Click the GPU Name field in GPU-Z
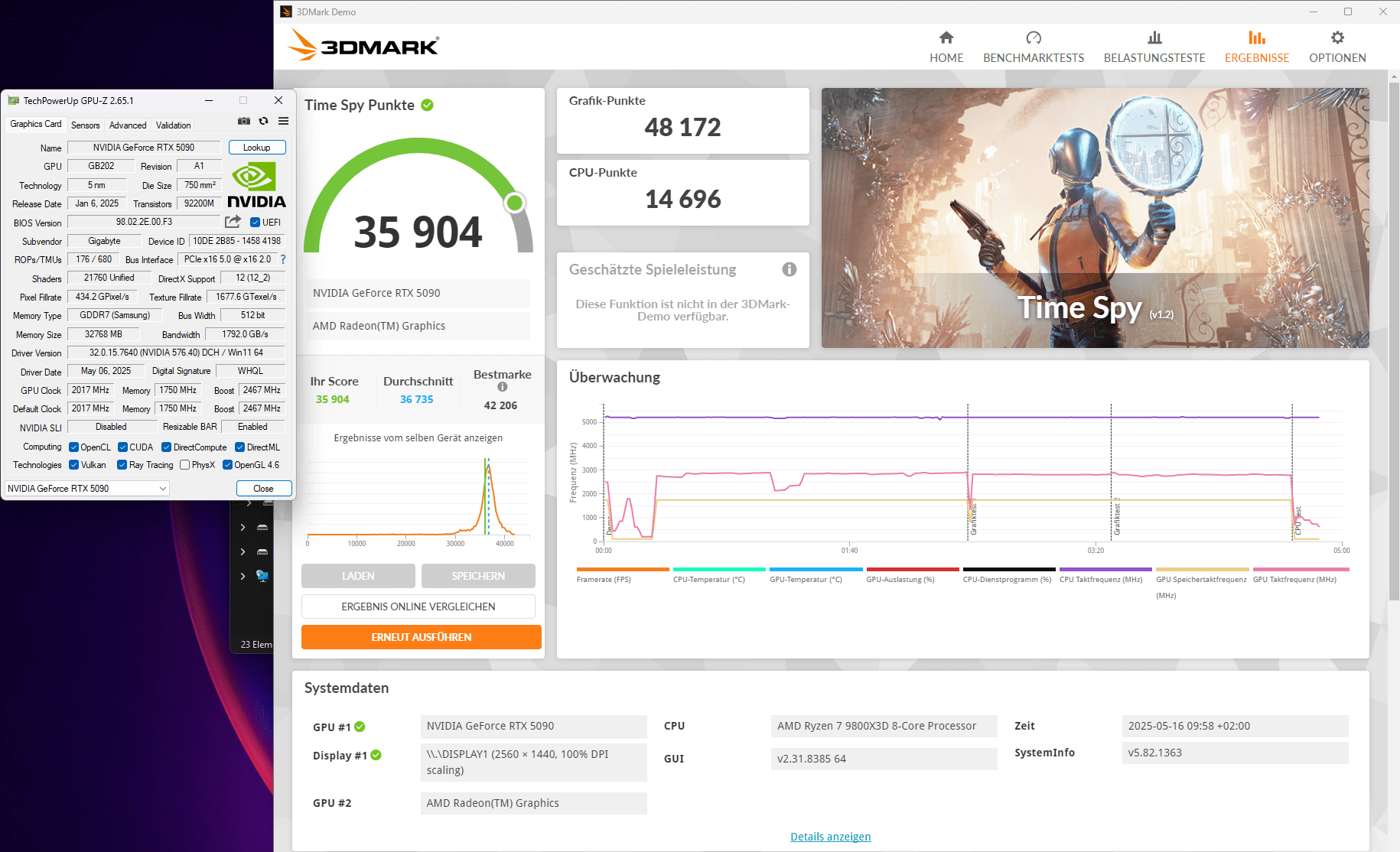The height and width of the screenshot is (852, 1400). pyautogui.click(x=144, y=148)
